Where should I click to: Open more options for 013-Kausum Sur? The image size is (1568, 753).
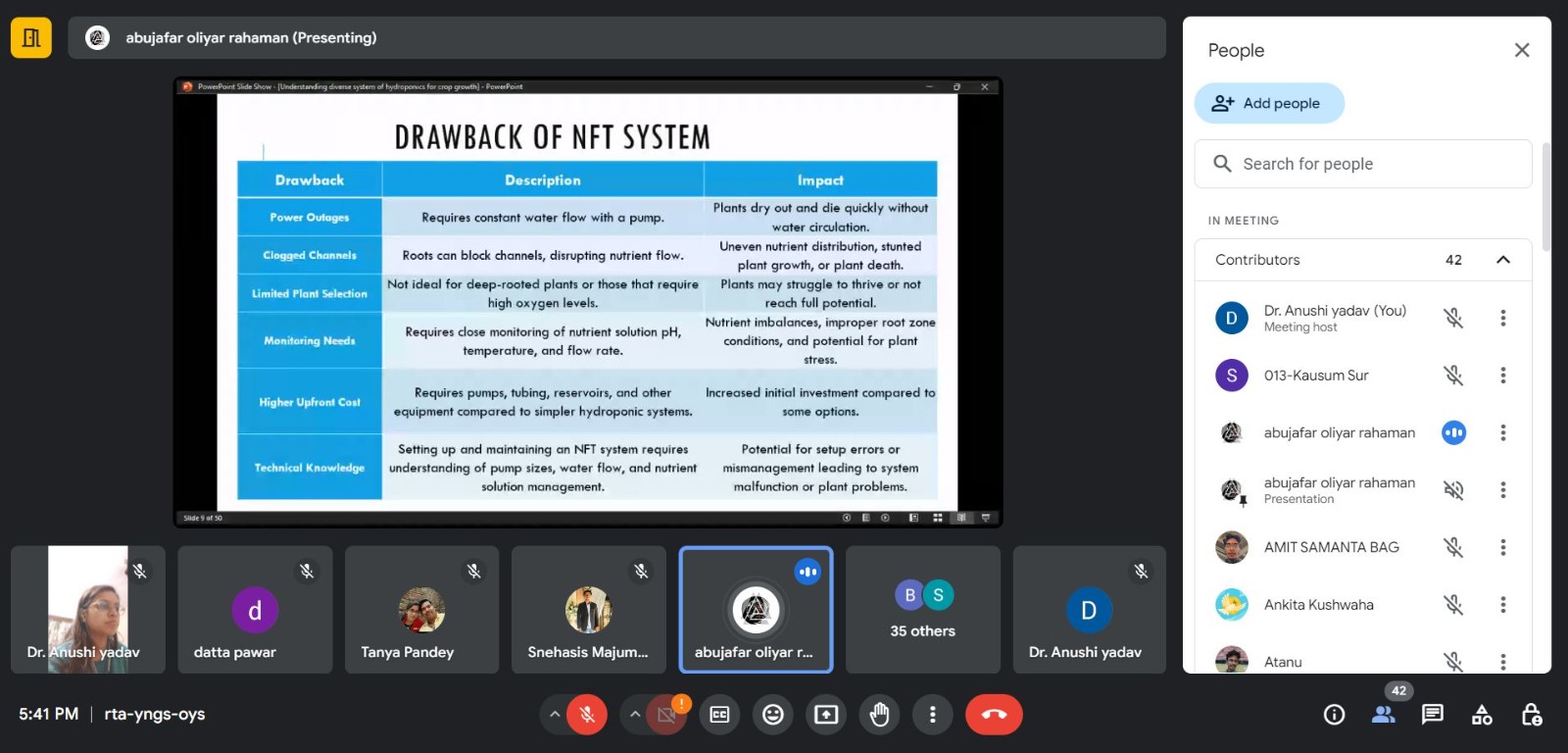[x=1502, y=376]
